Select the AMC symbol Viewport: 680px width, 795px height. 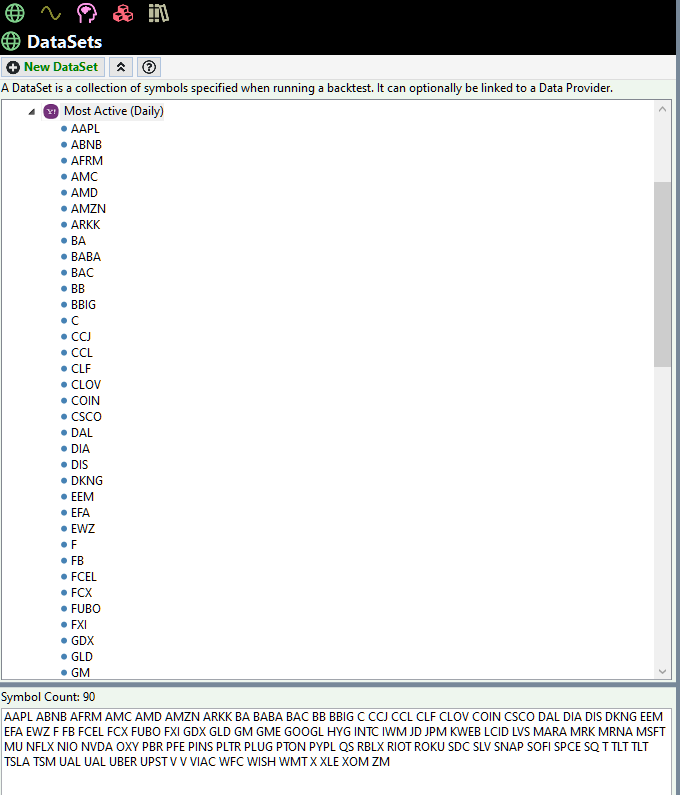click(84, 177)
